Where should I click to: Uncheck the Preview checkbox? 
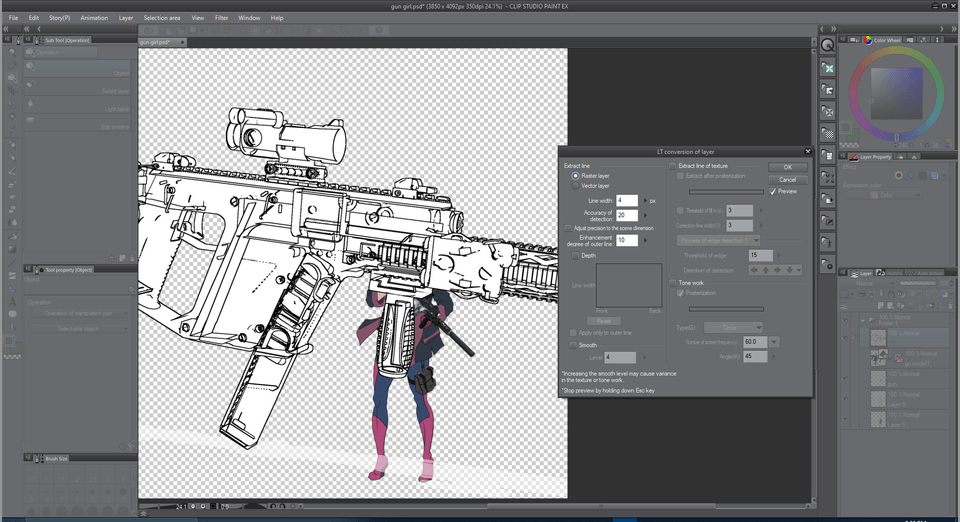pos(772,191)
